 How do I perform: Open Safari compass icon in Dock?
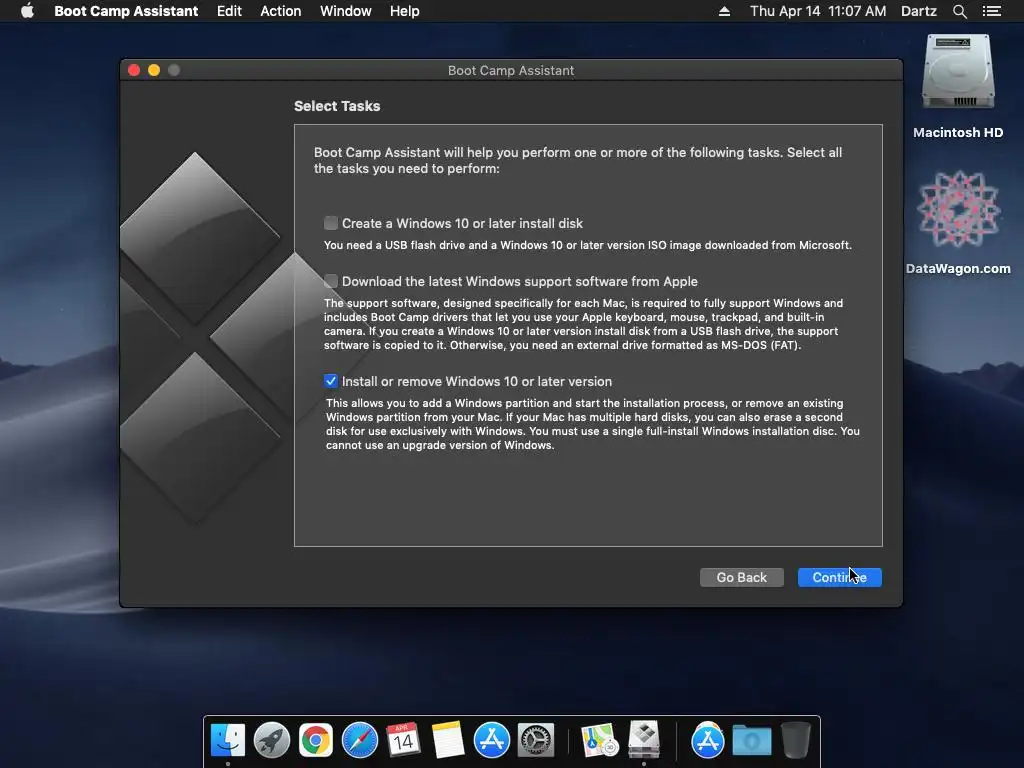click(360, 741)
